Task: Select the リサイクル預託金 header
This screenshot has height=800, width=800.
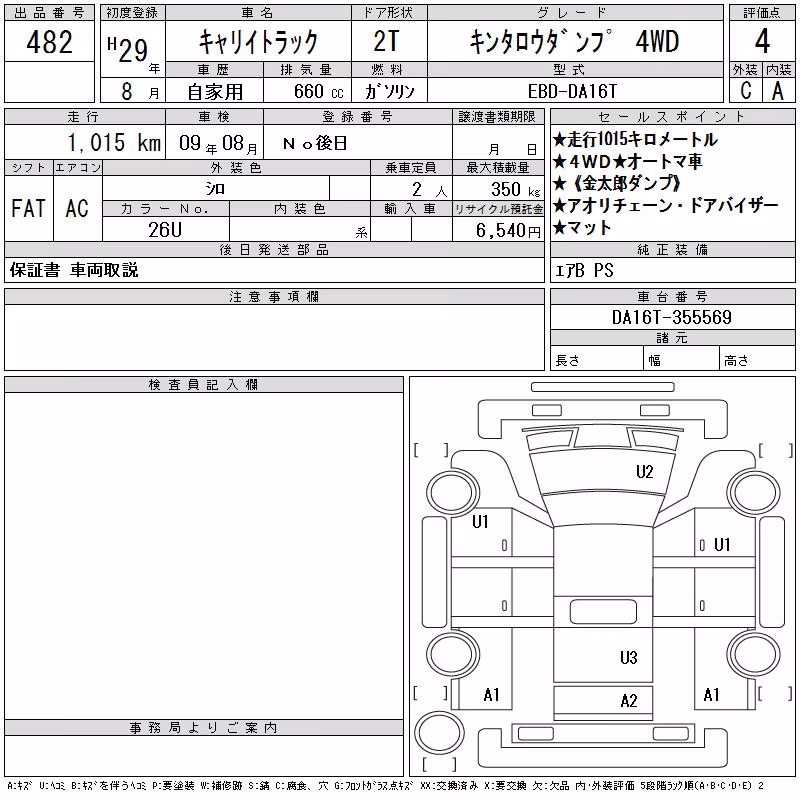Action: pos(498,209)
